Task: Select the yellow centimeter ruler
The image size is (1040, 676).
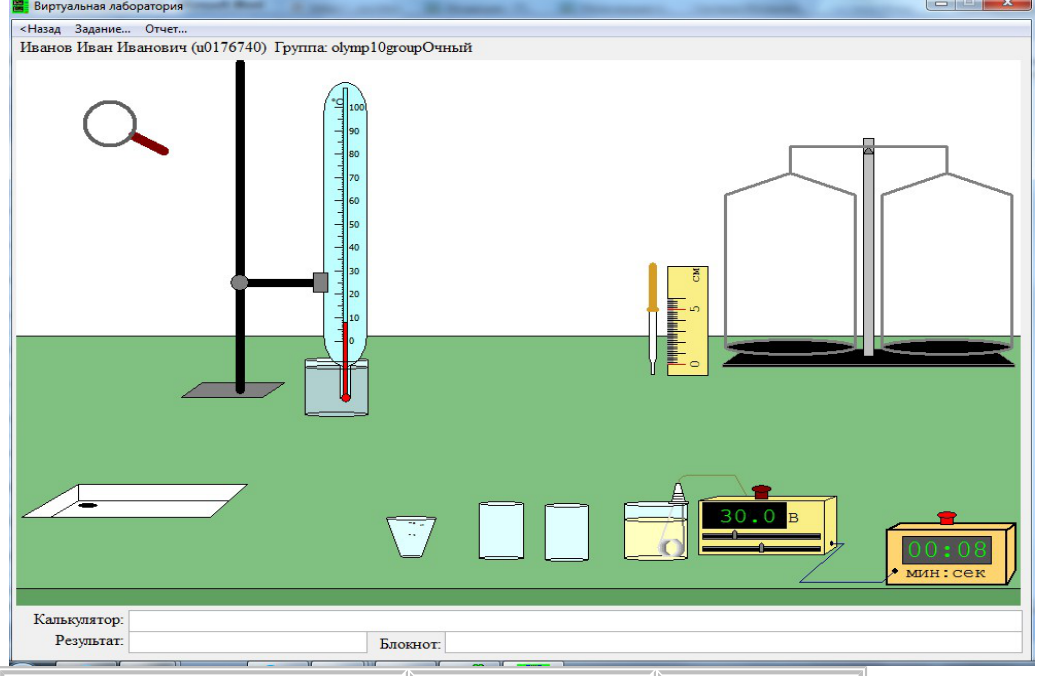Action: (687, 320)
